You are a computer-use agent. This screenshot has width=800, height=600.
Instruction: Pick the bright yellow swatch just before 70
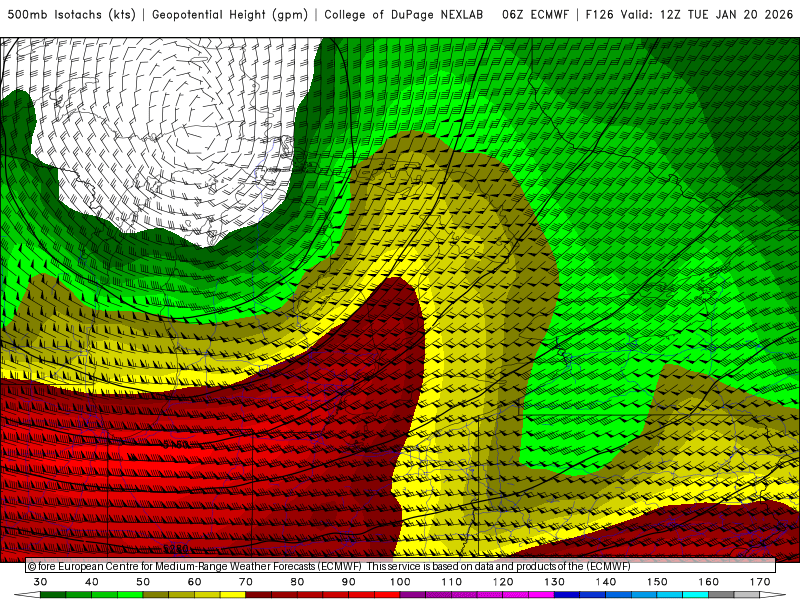pos(233,595)
